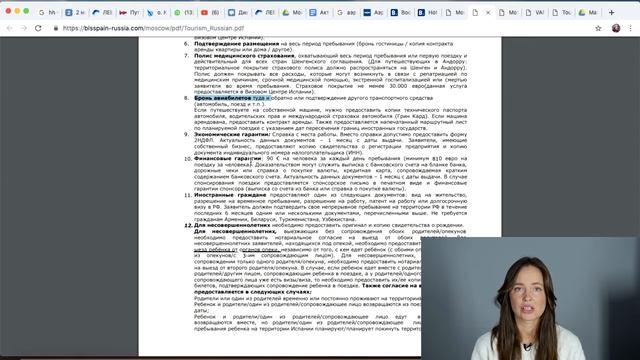This screenshot has height=360, width=640.
Task: Switch to the 'Аэс' tab
Action: coord(373,13)
